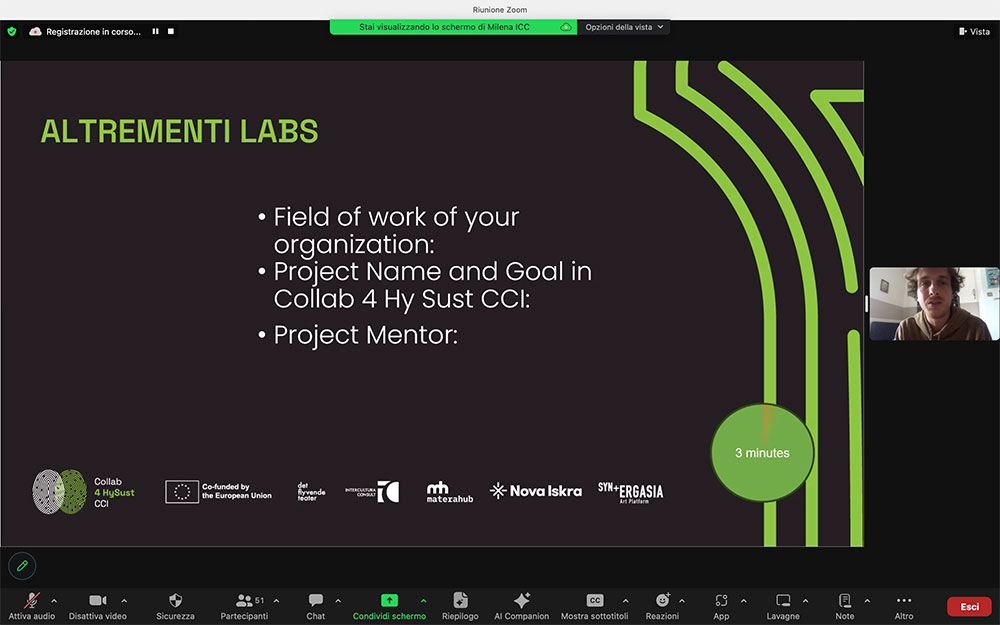Open the Lavagne whiteboards

pyautogui.click(x=783, y=605)
